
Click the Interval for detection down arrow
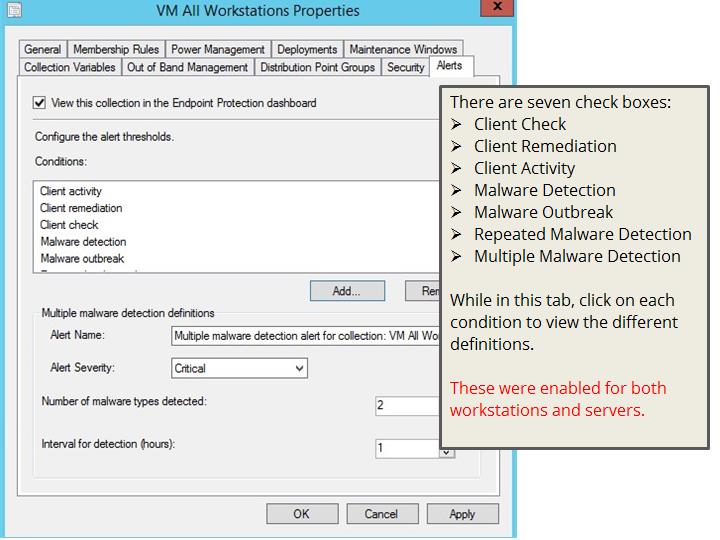tap(446, 453)
